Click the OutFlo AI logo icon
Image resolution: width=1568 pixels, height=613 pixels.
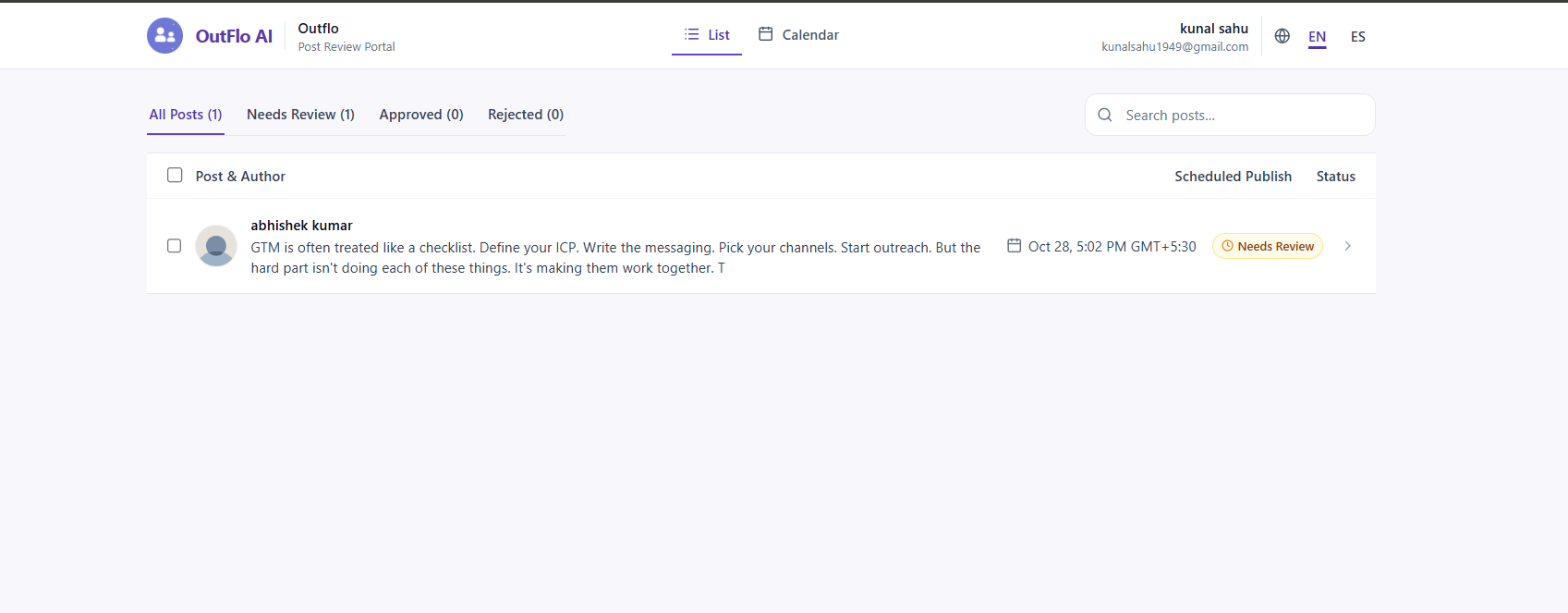click(164, 36)
